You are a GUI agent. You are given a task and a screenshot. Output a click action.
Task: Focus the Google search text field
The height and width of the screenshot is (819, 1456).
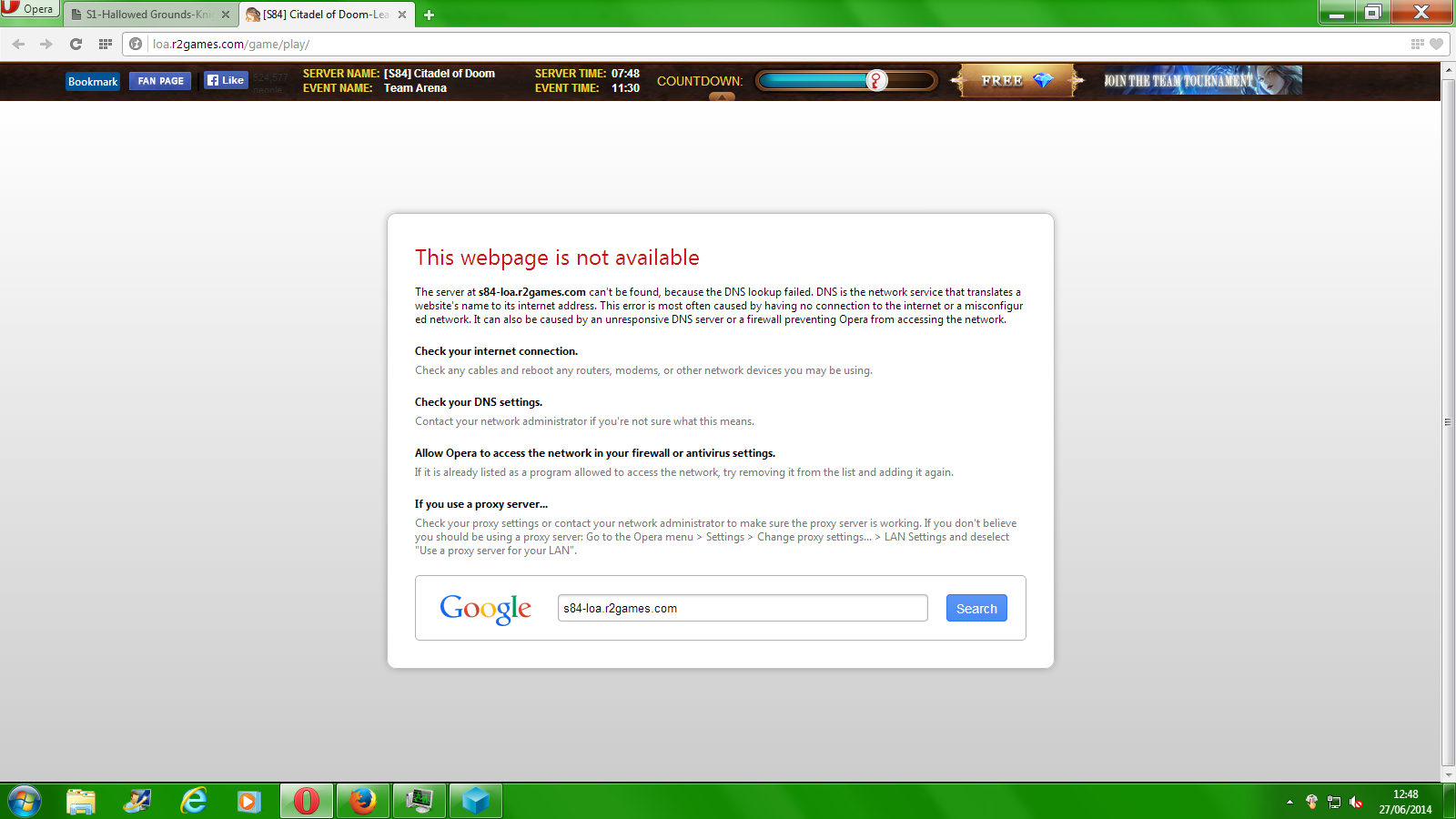click(x=742, y=609)
